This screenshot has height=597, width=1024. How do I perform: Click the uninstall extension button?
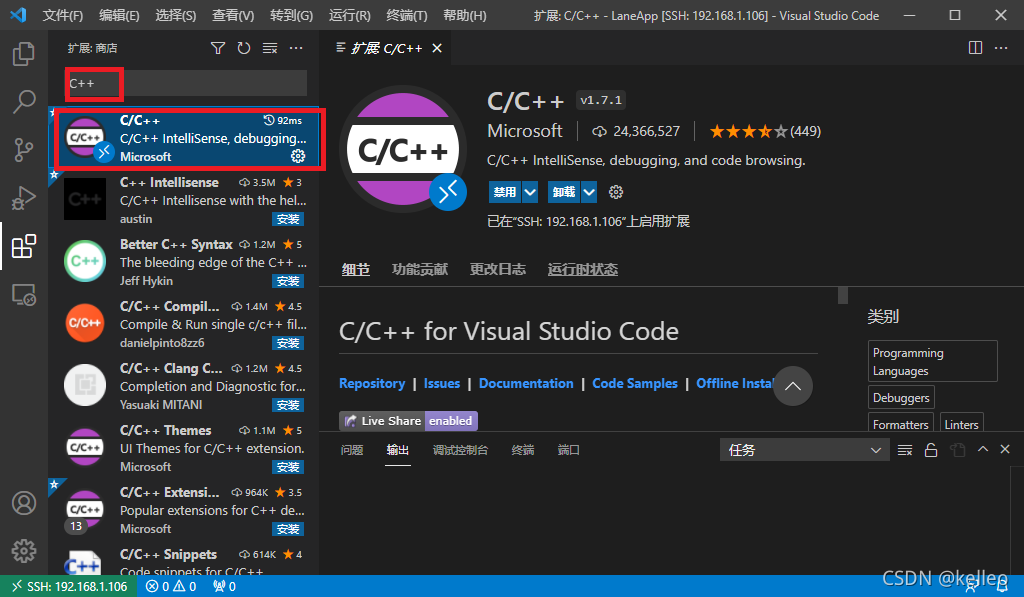pyautogui.click(x=564, y=192)
